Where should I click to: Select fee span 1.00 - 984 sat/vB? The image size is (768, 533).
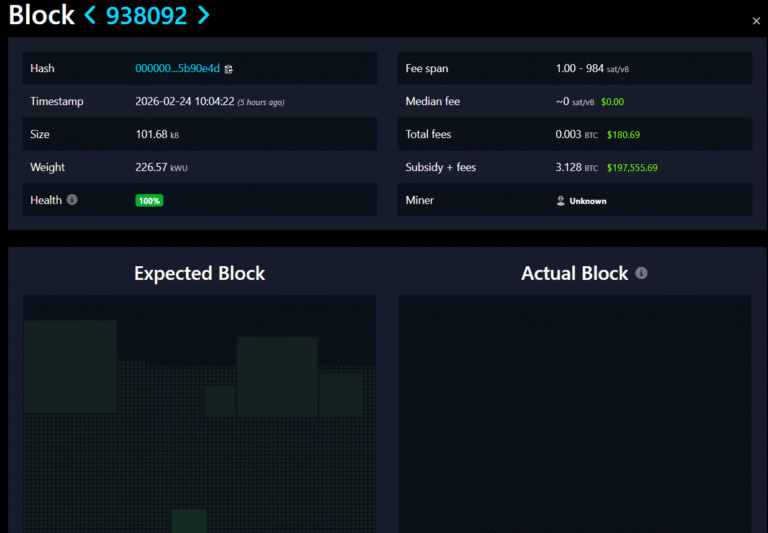592,69
